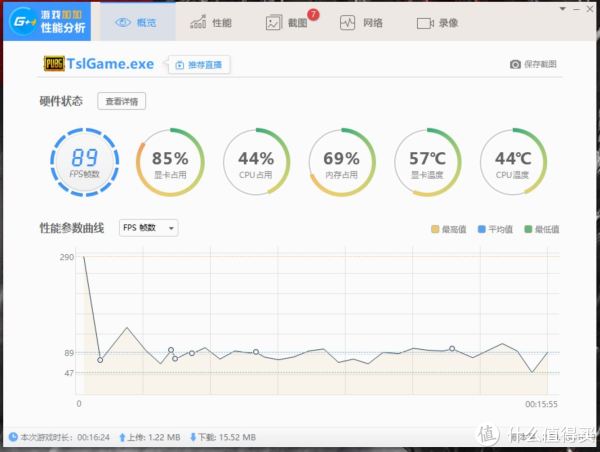600x452 pixels.
Task: Click the 44% CPU占用 gauge
Action: (x=256, y=162)
